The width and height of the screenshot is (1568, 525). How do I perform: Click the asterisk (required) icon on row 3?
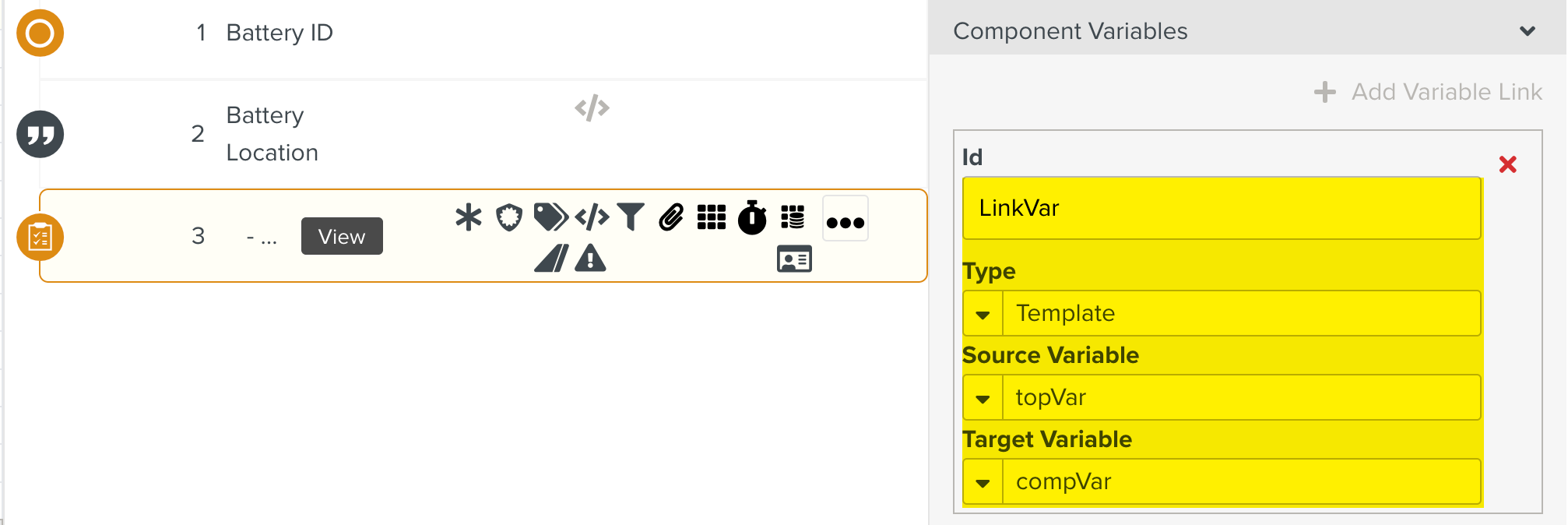pyautogui.click(x=469, y=217)
